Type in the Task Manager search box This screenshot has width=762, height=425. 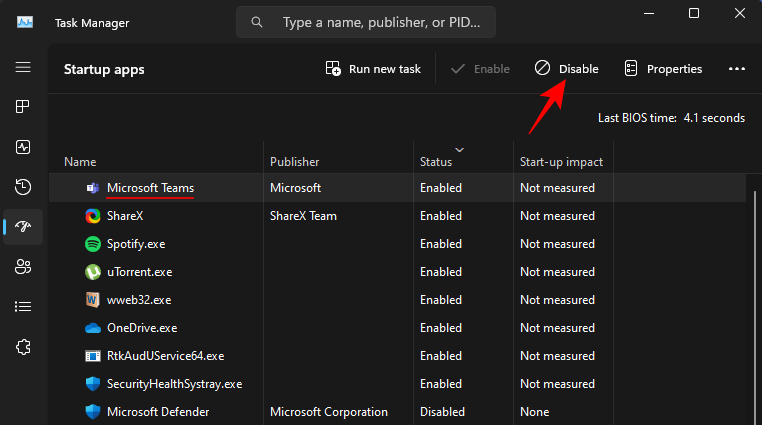[380, 21]
